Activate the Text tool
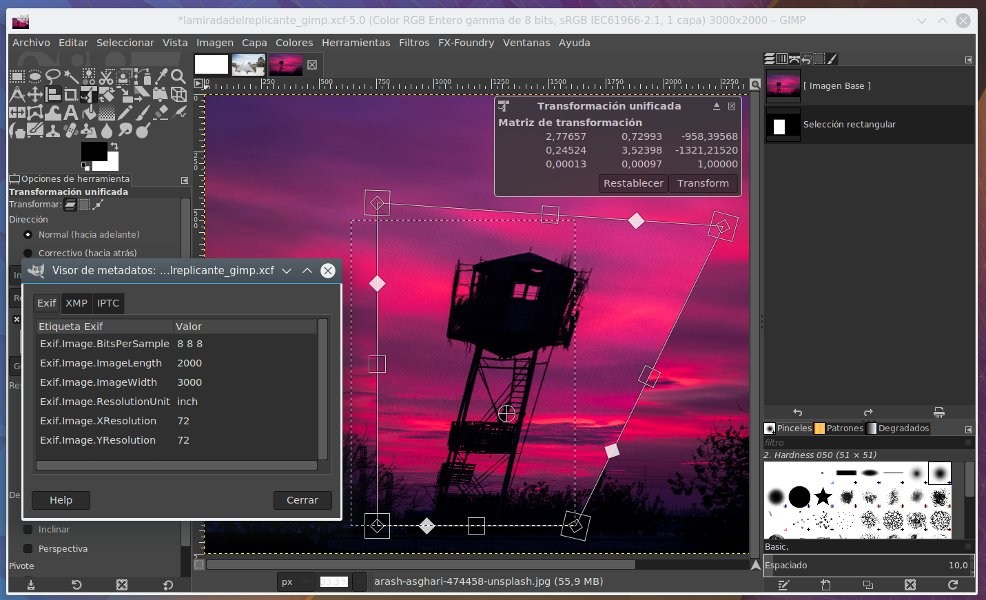Viewport: 986px width, 600px height. click(70, 113)
